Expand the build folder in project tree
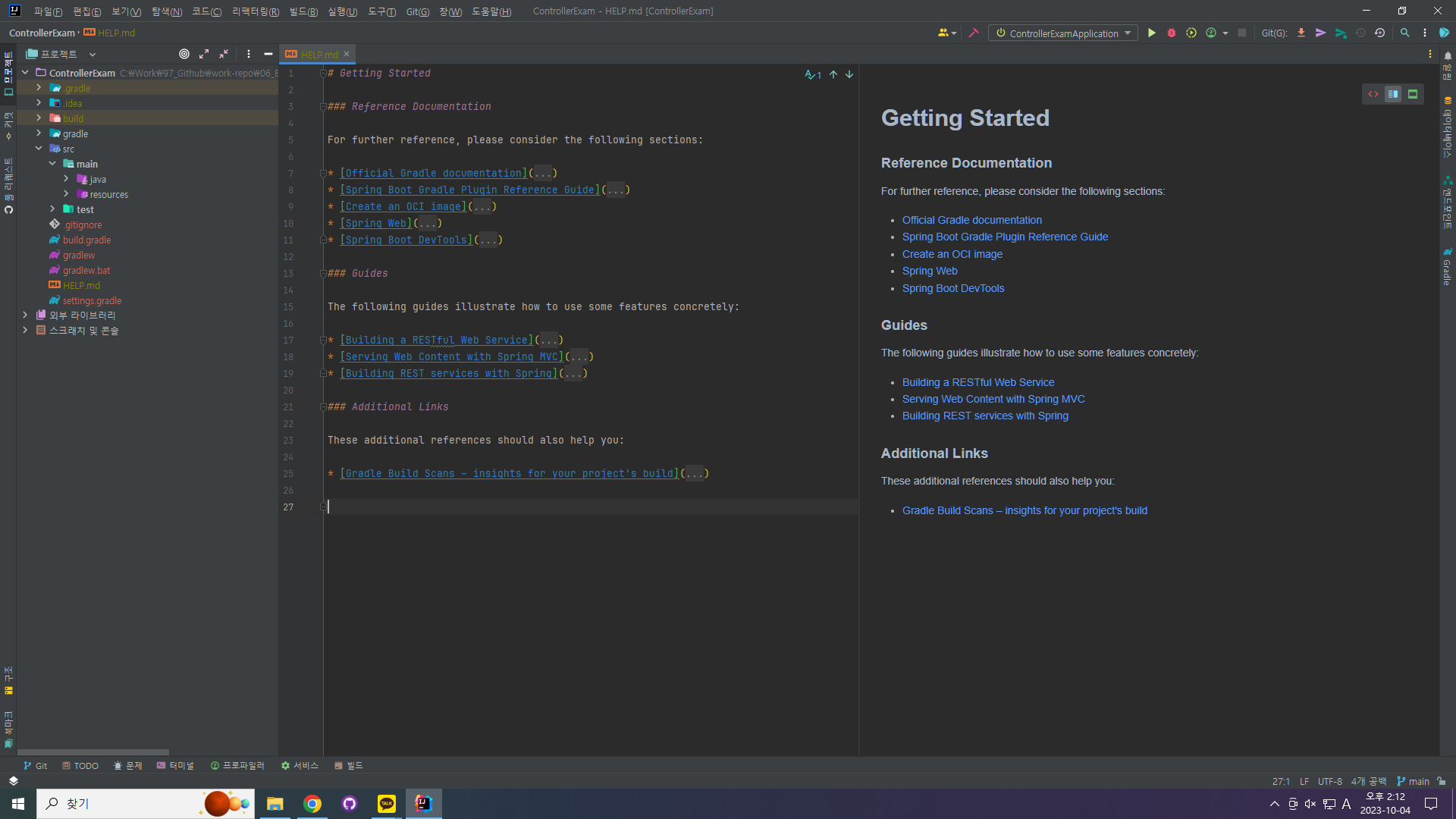 (x=39, y=118)
